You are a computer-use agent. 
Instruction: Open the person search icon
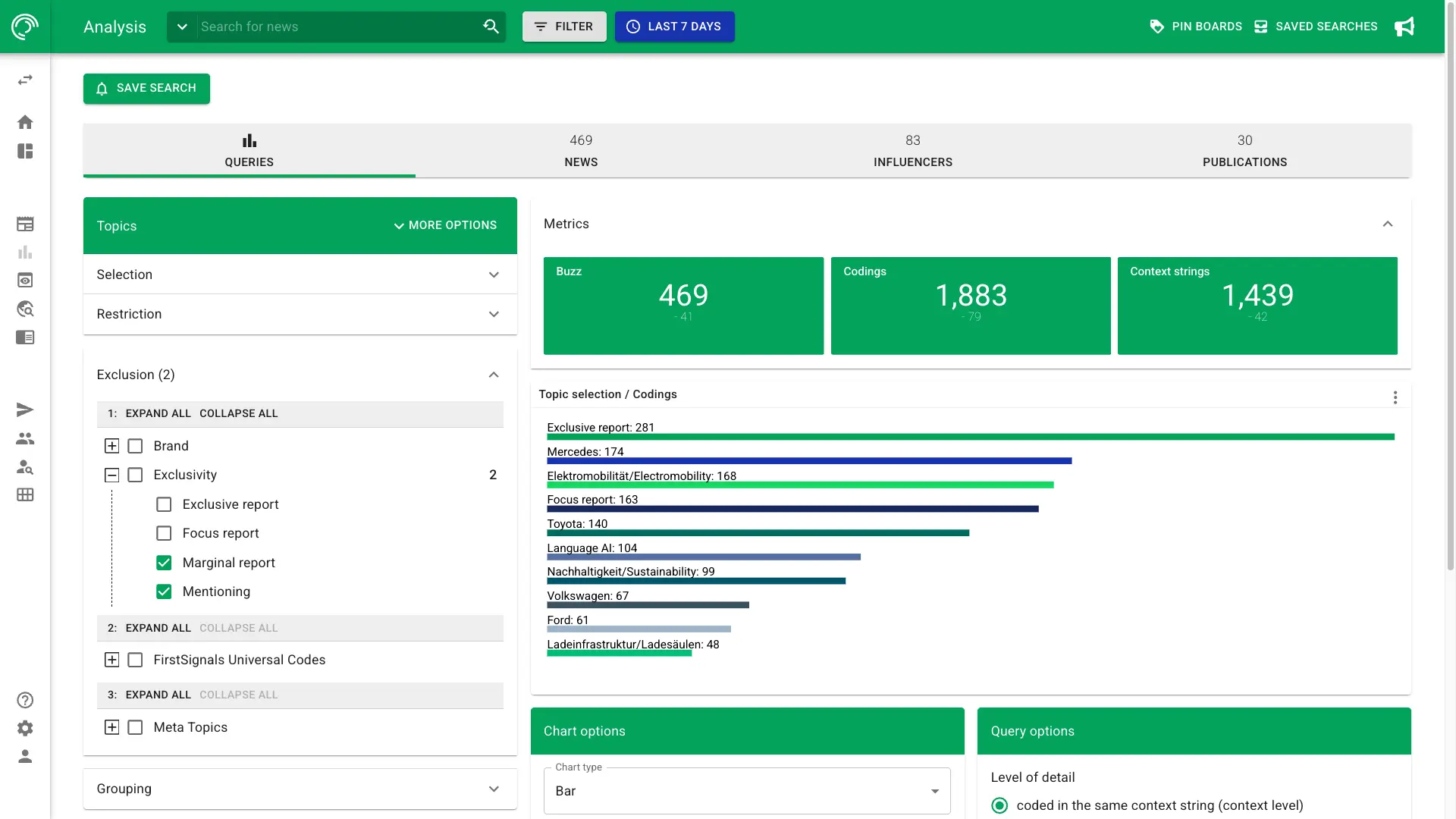tap(25, 467)
